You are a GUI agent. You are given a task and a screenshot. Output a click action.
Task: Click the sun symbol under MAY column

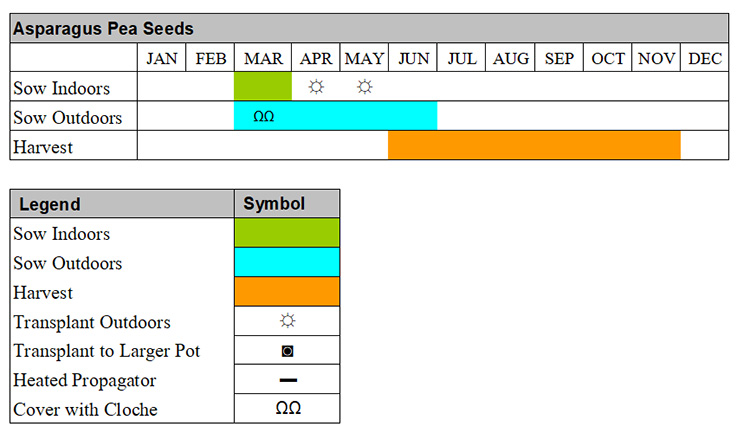364,87
